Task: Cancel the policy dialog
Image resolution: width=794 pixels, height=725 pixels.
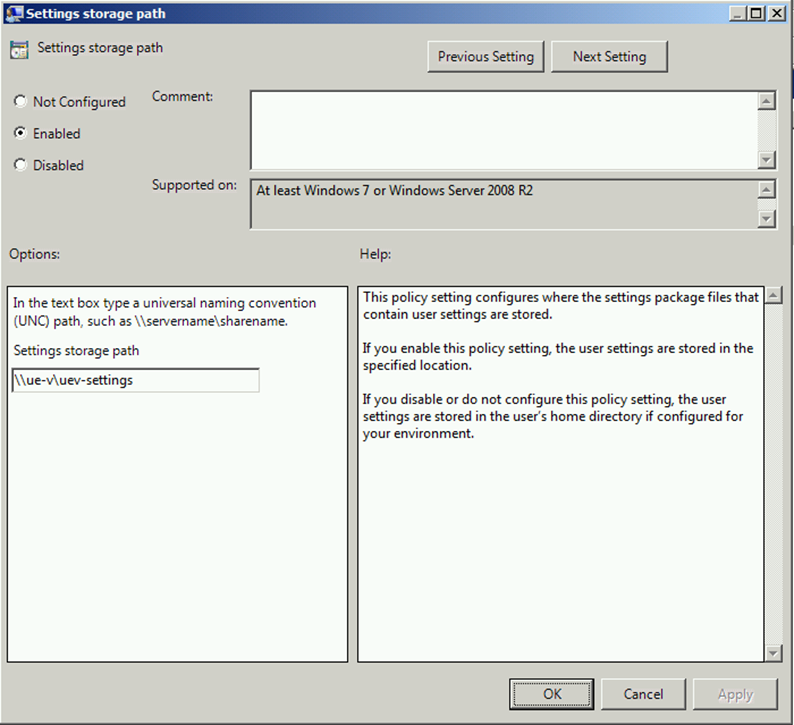Action: (643, 694)
